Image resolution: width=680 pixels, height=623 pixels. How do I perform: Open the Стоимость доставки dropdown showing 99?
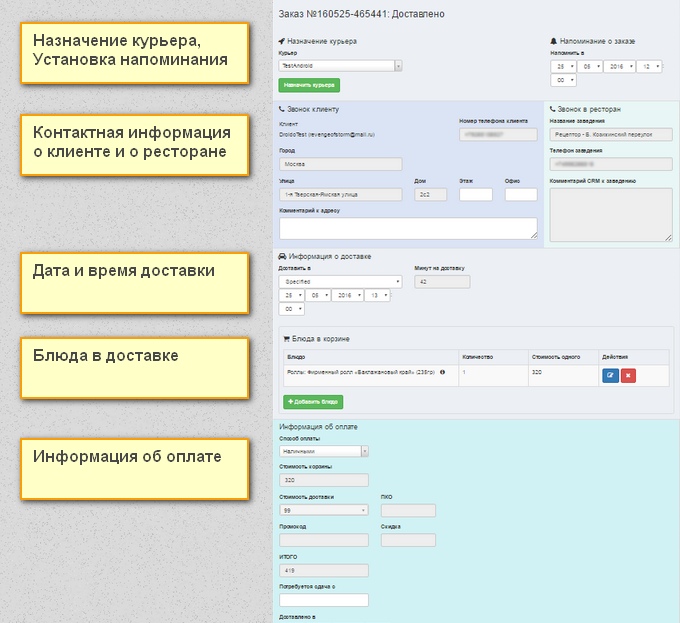click(323, 510)
